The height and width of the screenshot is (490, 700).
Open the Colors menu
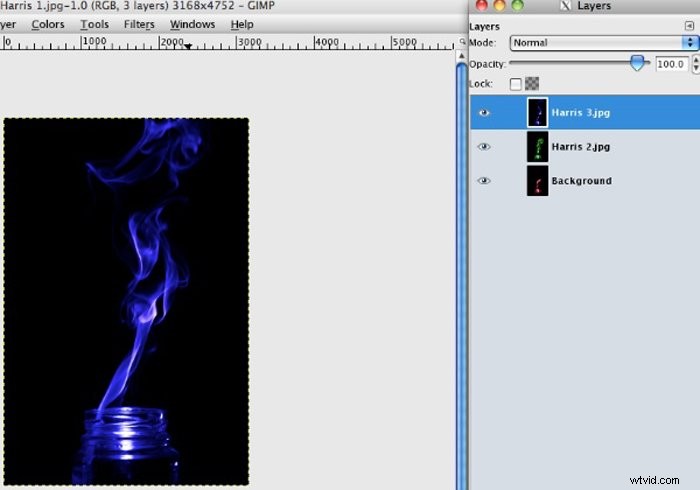(47, 24)
